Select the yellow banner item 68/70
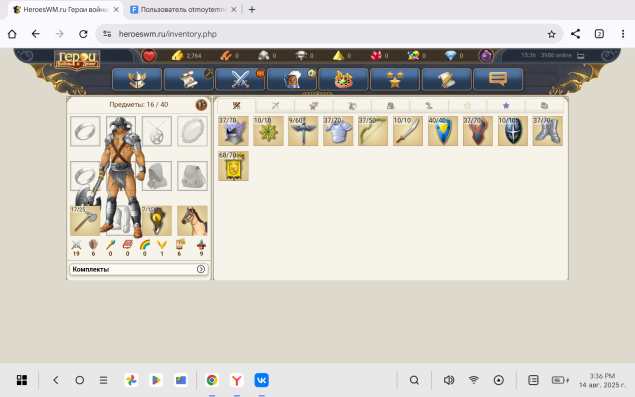Image resolution: width=635 pixels, height=397 pixels. click(233, 166)
